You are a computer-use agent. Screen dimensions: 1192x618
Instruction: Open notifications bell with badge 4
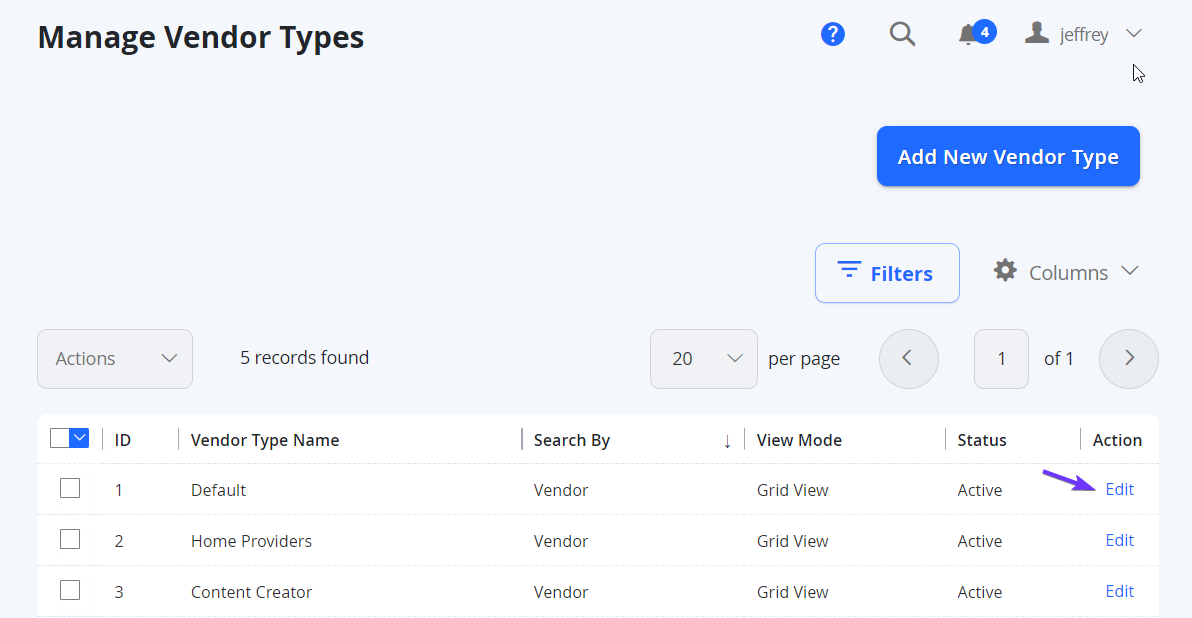point(976,33)
